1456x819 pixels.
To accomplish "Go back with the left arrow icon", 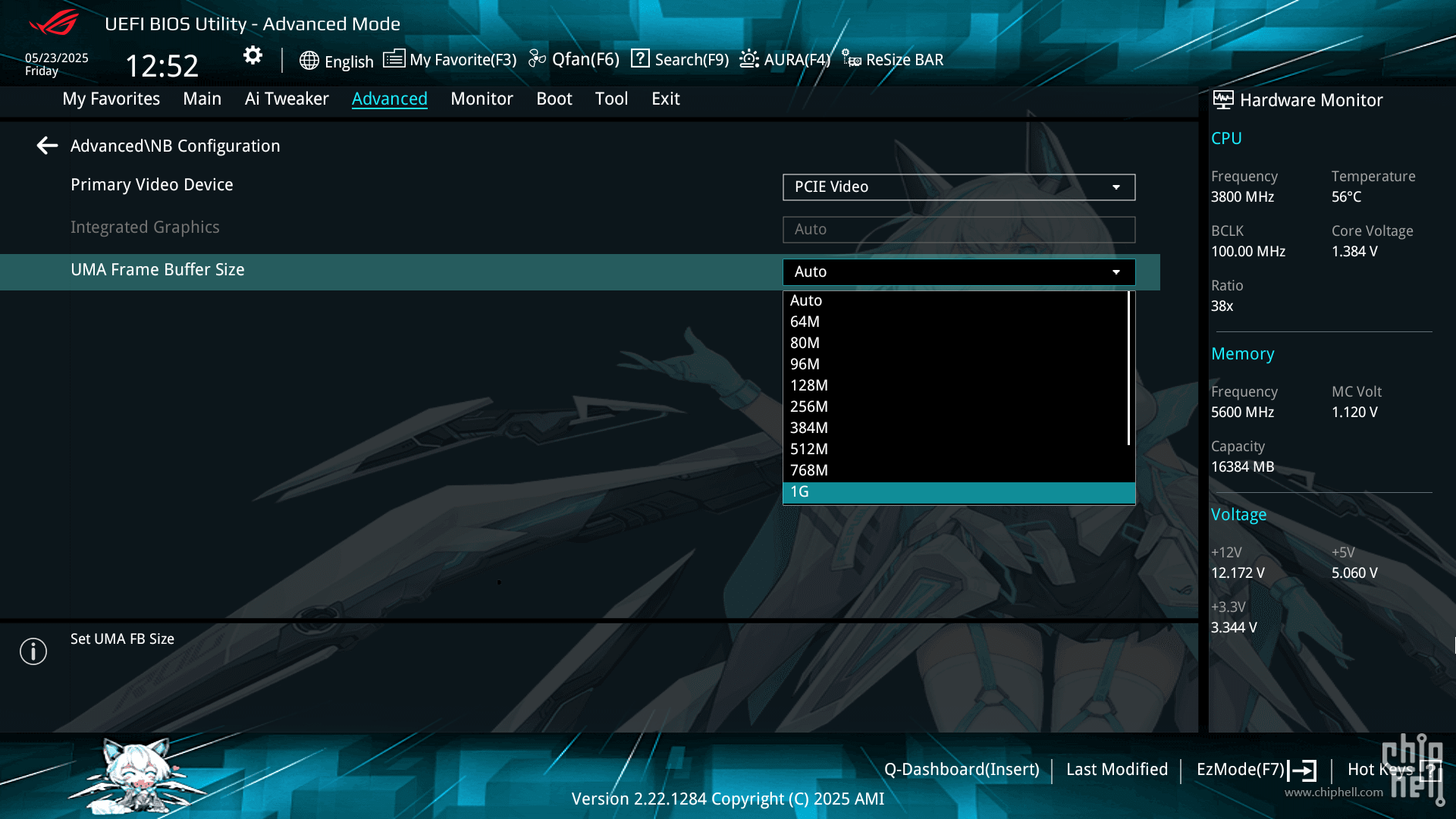I will pyautogui.click(x=47, y=146).
